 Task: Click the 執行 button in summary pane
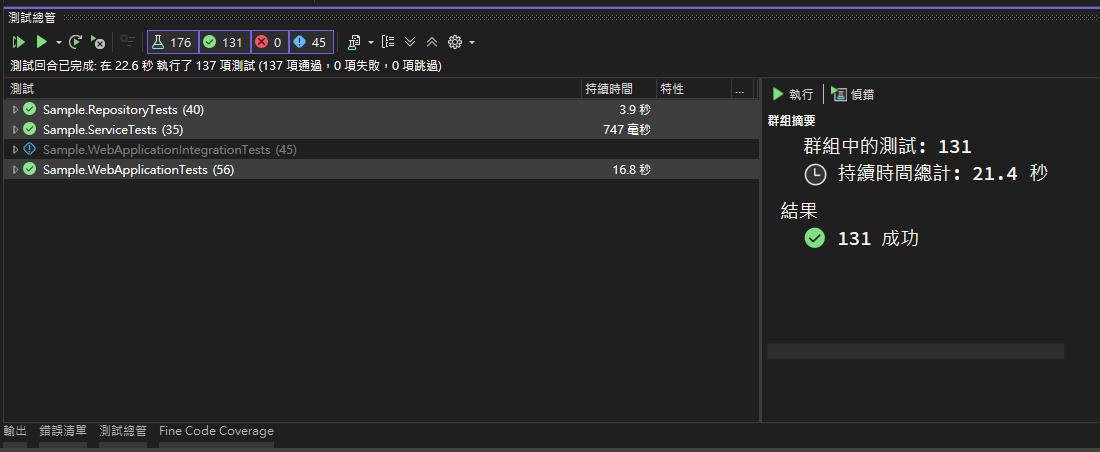pos(792,94)
